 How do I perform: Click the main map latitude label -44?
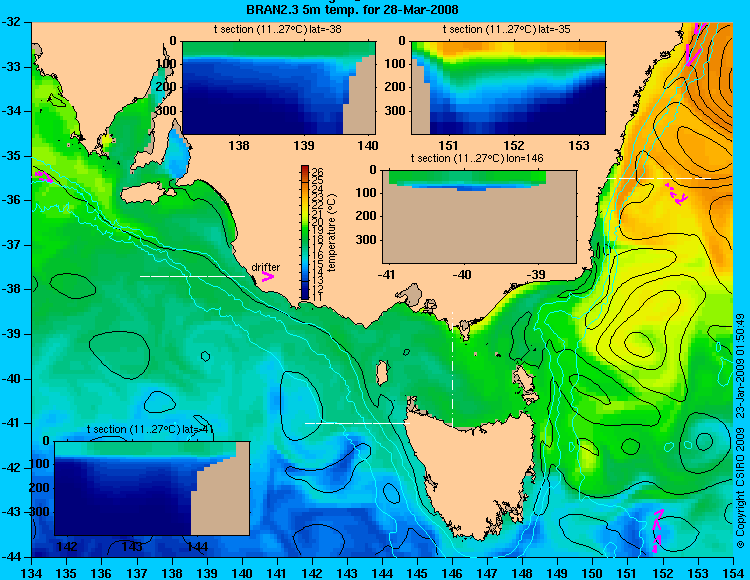11,557
